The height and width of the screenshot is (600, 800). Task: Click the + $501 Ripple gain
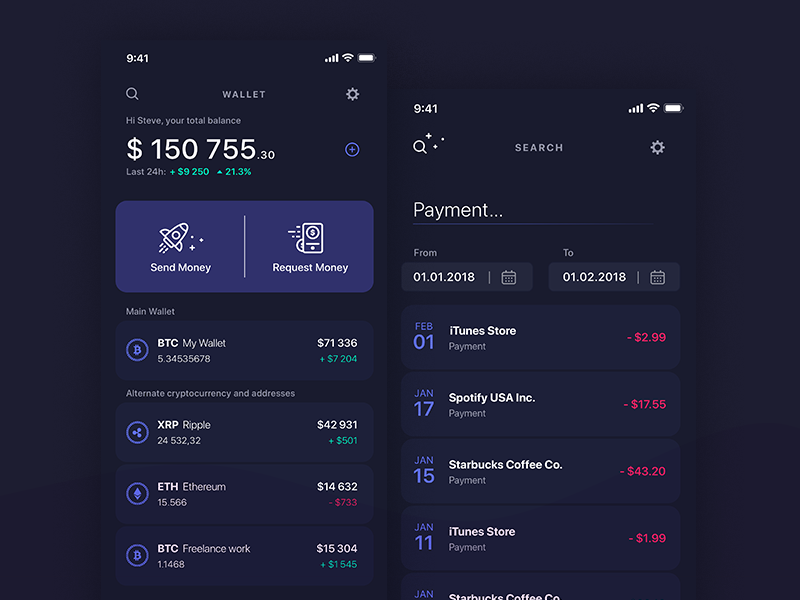pos(343,440)
